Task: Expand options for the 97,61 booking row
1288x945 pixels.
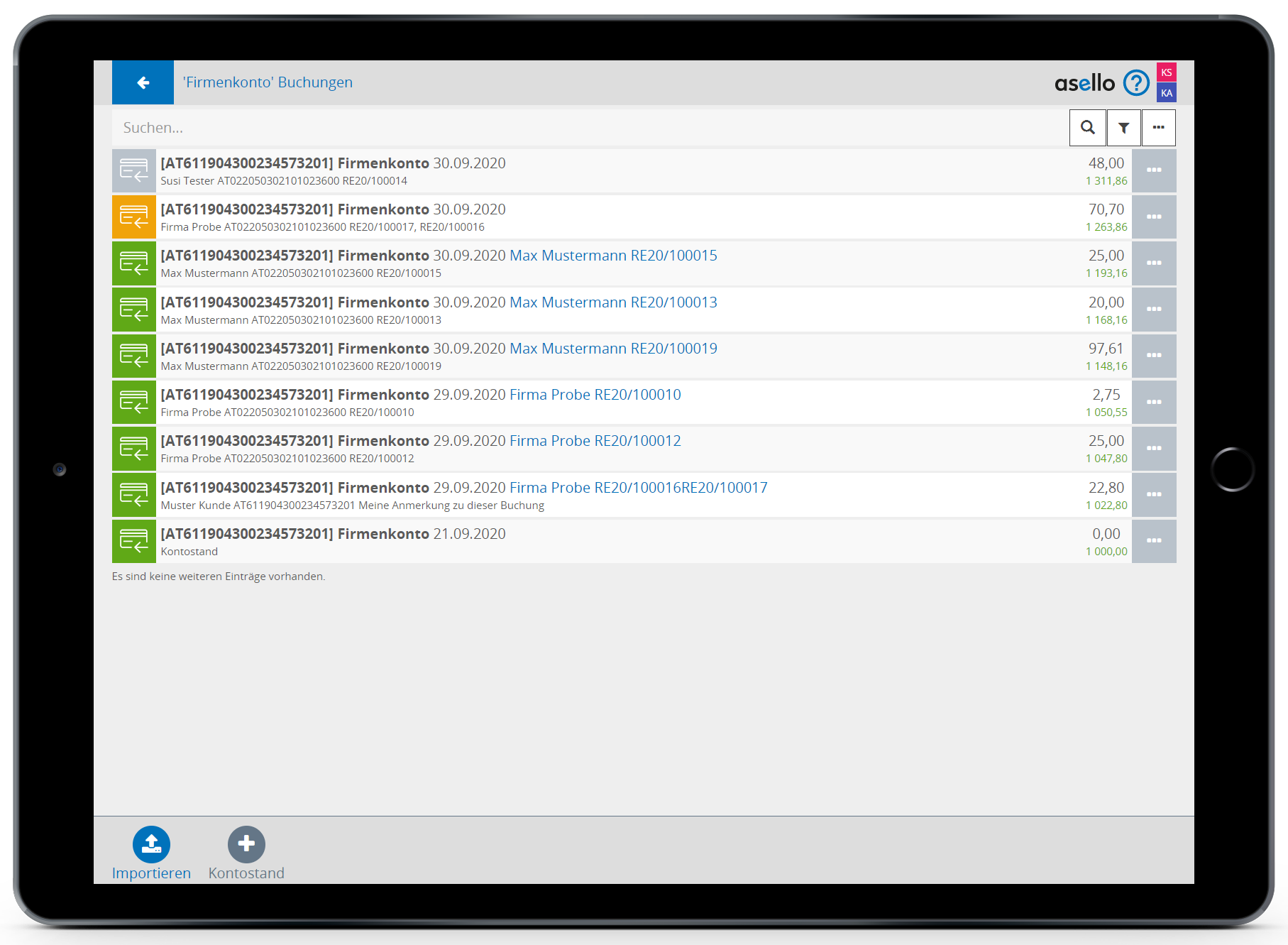Action: click(1153, 356)
